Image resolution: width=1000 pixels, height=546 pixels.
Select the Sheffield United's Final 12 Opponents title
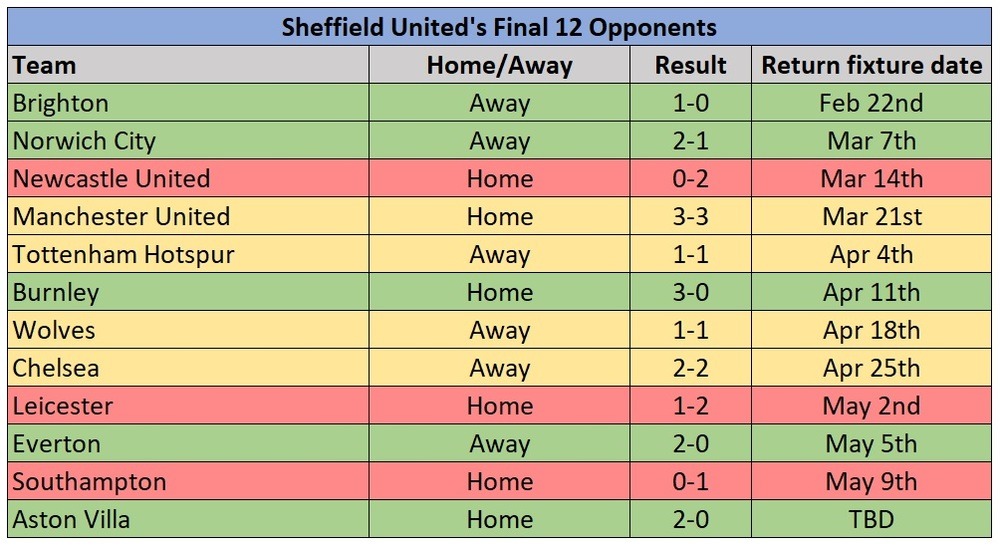pyautogui.click(x=499, y=27)
